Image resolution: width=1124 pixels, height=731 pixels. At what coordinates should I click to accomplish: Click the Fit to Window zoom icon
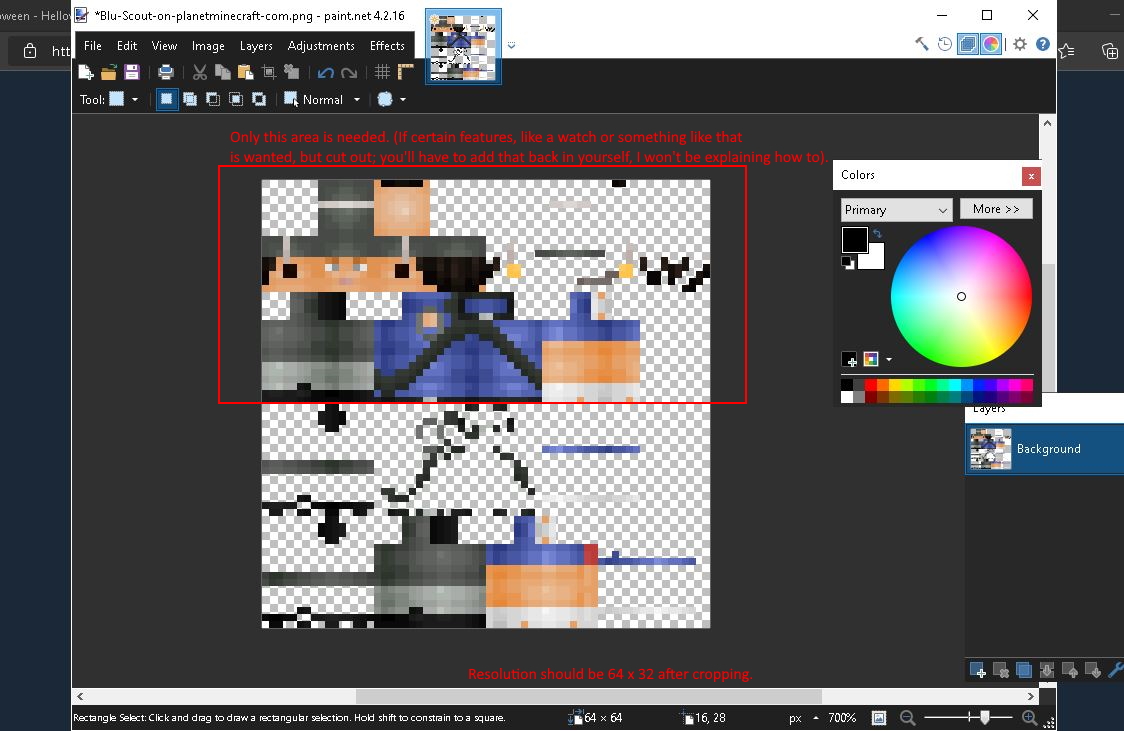(879, 718)
